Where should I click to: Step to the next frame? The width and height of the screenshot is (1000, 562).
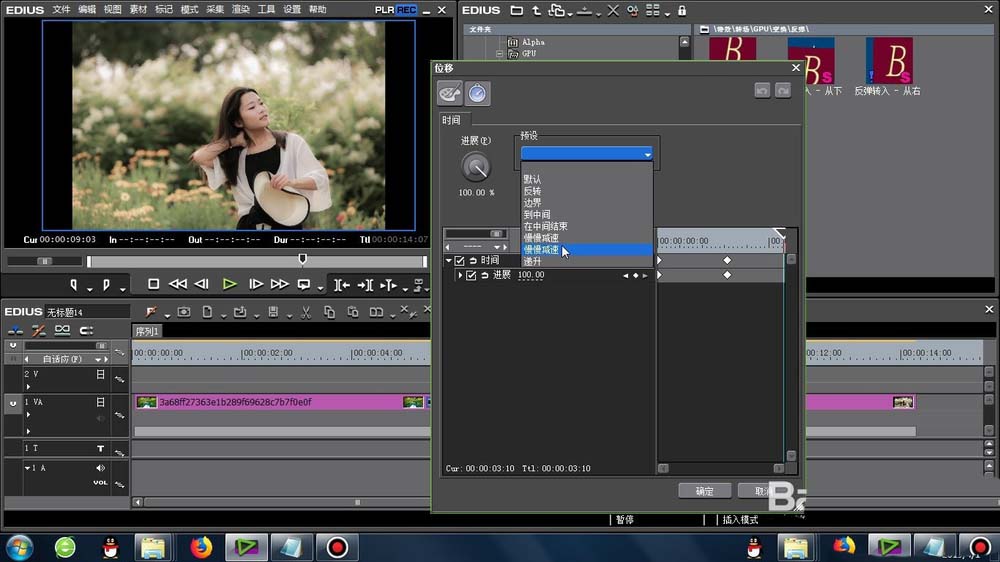click(256, 285)
